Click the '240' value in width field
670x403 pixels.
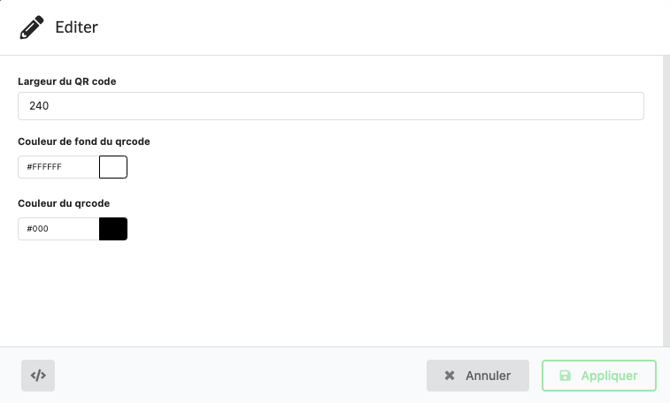pyautogui.click(x=40, y=106)
